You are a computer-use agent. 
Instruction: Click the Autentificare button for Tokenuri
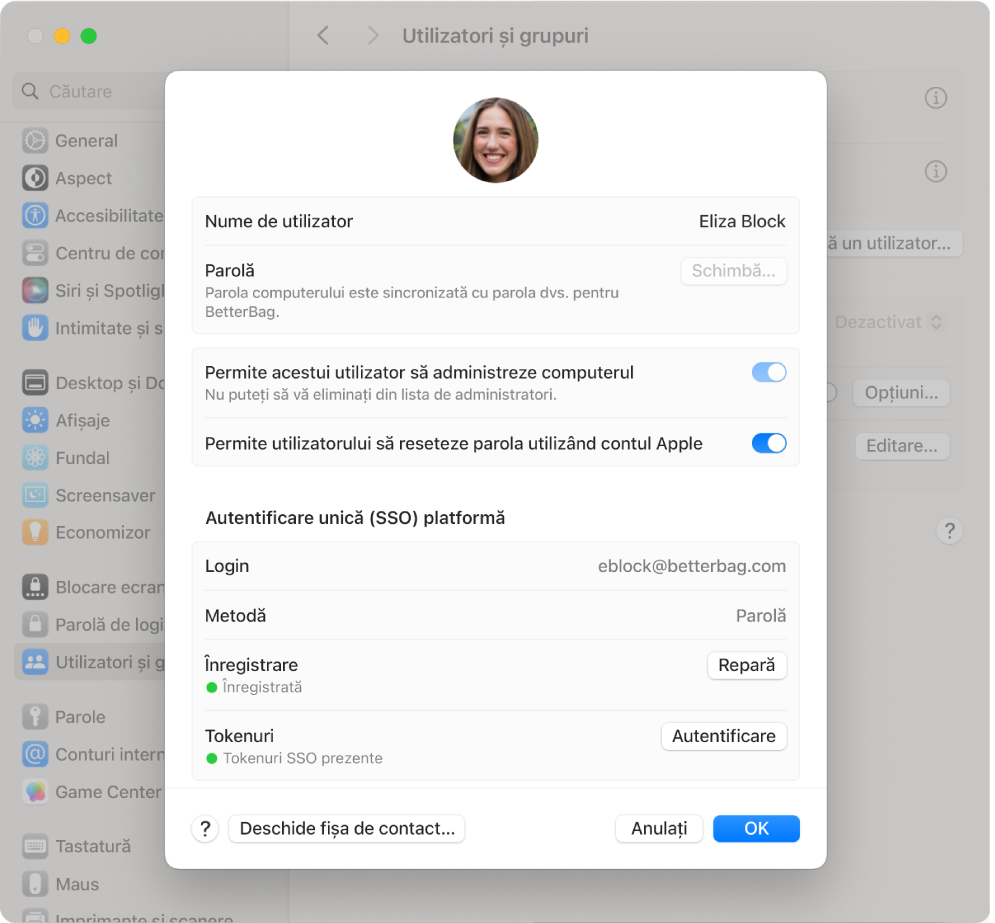pos(723,736)
